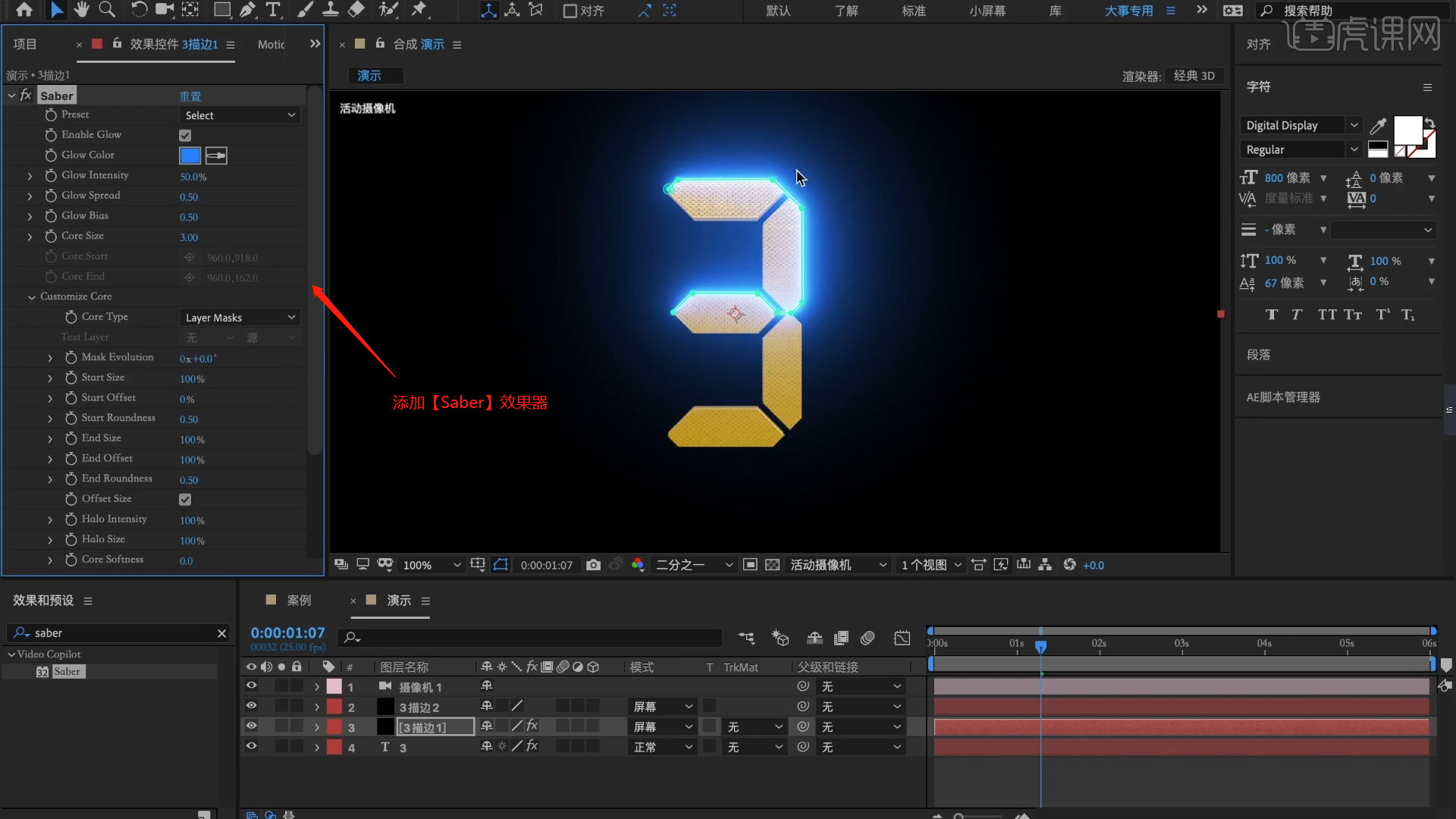
Task: Click the timeline layer search field
Action: point(531,638)
